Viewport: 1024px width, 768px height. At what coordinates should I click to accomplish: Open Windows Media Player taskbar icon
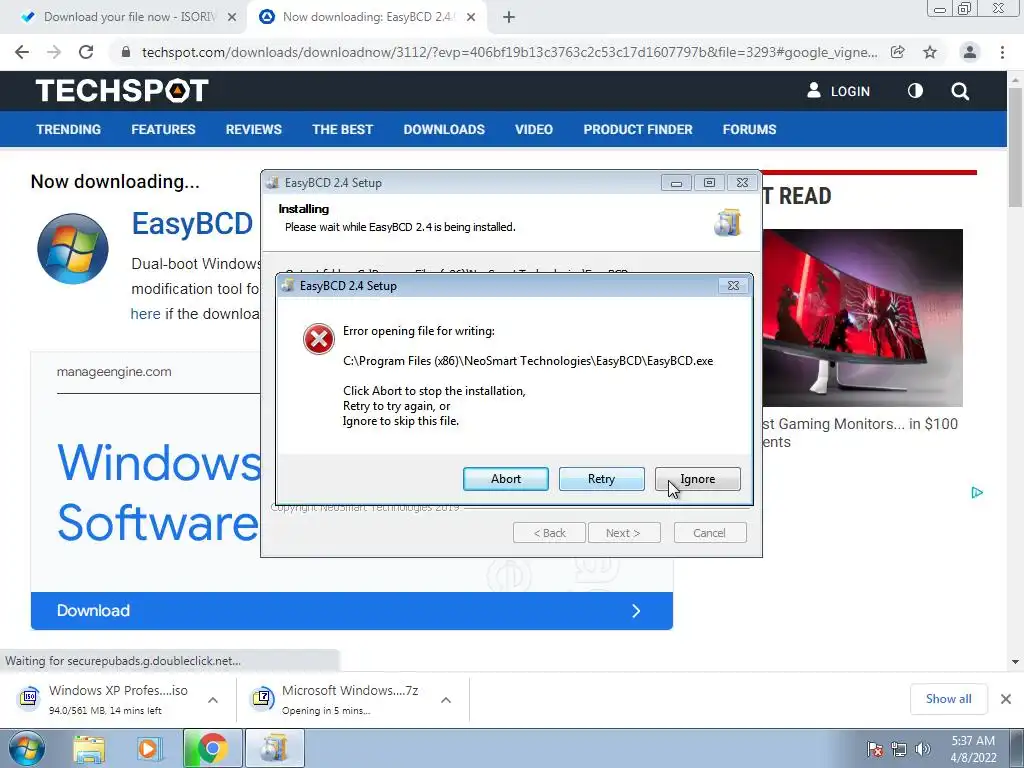[x=148, y=749]
